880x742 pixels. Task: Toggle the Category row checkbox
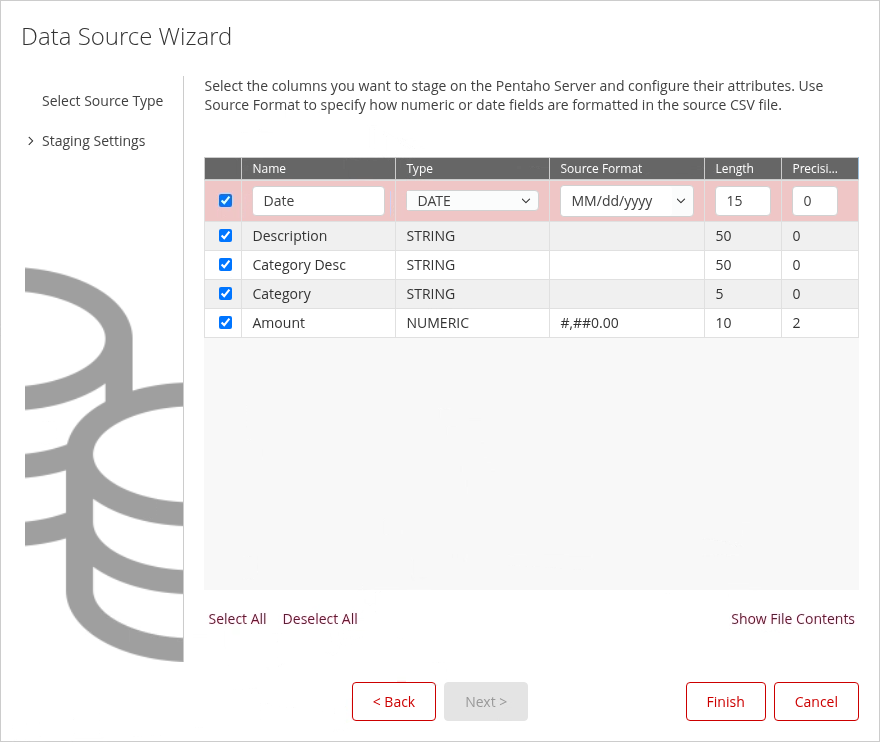coord(225,294)
